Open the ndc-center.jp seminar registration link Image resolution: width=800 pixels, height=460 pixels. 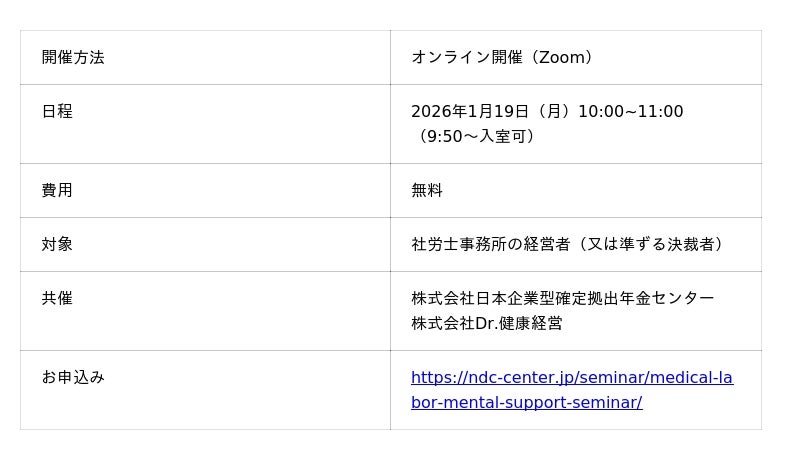pyautogui.click(x=571, y=378)
